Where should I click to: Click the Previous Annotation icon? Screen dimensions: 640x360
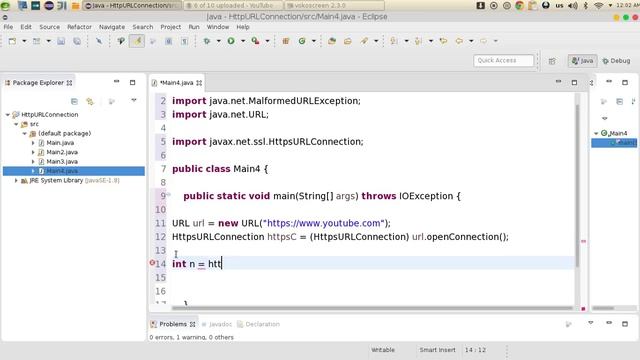[418, 41]
